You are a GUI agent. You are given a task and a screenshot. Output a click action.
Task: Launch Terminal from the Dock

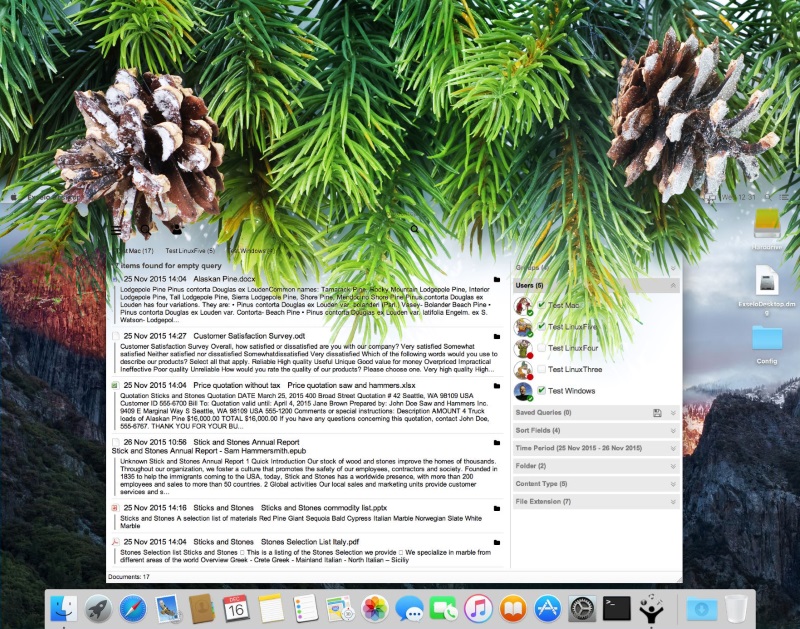(616, 609)
